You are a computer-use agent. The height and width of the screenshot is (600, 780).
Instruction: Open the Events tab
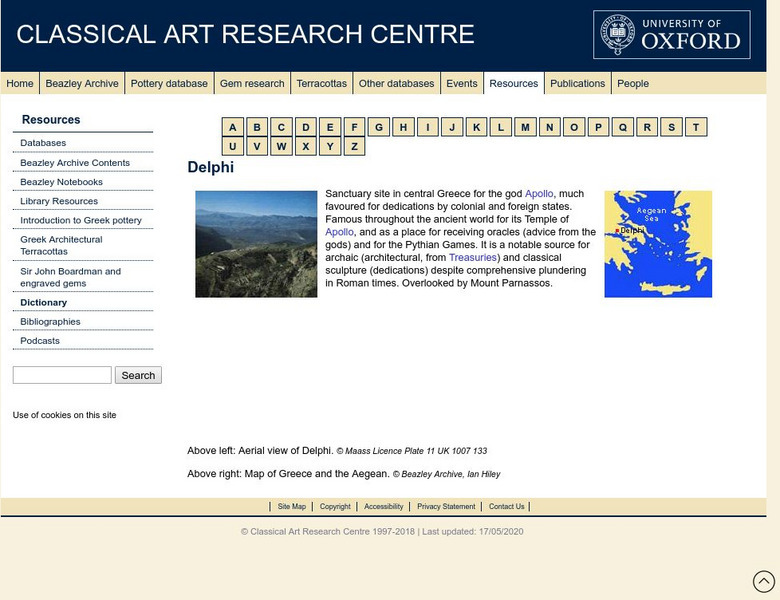coord(462,84)
